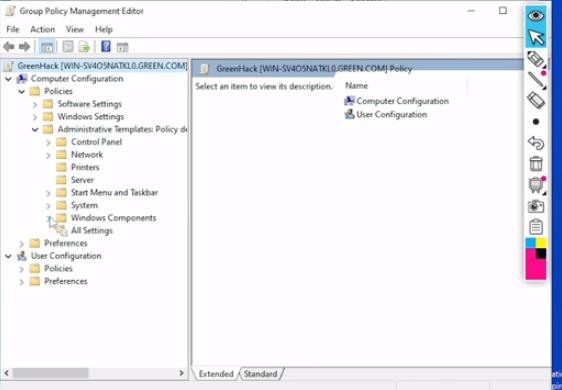The width and height of the screenshot is (562, 390).
Task: Collapse the Computer Configuration tree node
Action: [x=8, y=79]
